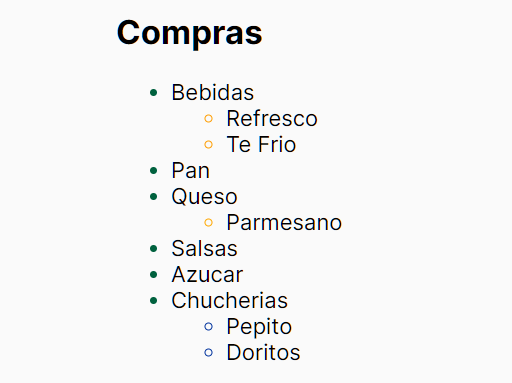Select the Queso list item
The image size is (512, 383).
point(204,196)
